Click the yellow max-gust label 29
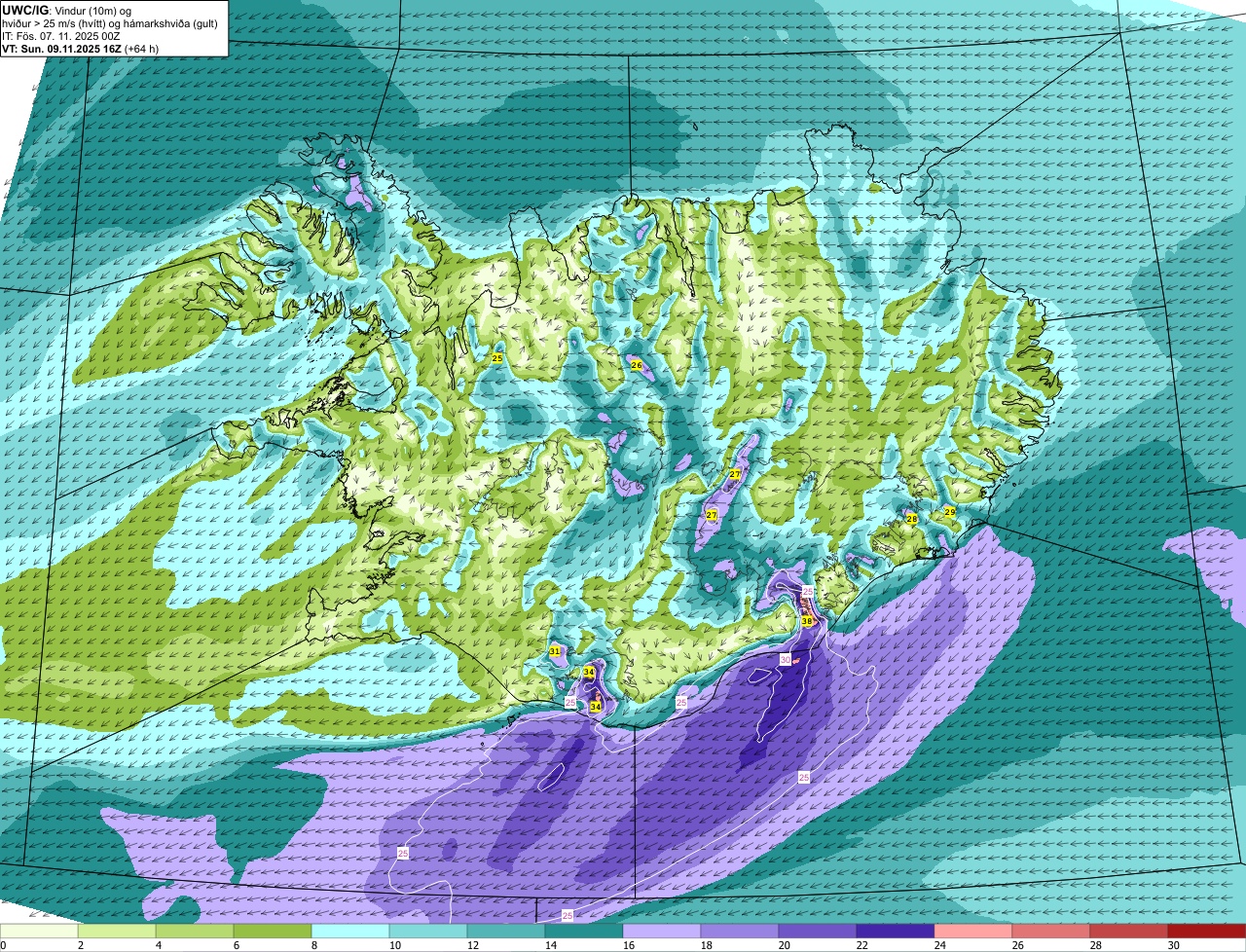 pos(950,512)
